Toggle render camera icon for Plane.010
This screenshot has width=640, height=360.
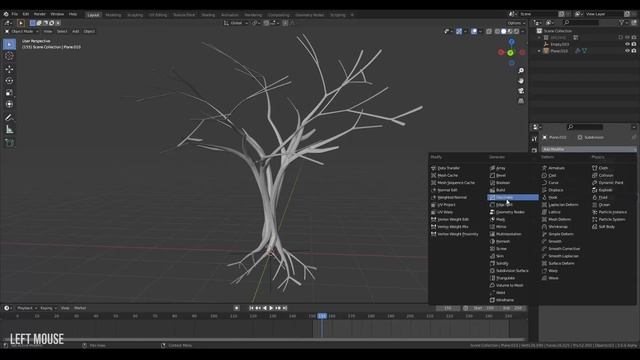pos(634,51)
